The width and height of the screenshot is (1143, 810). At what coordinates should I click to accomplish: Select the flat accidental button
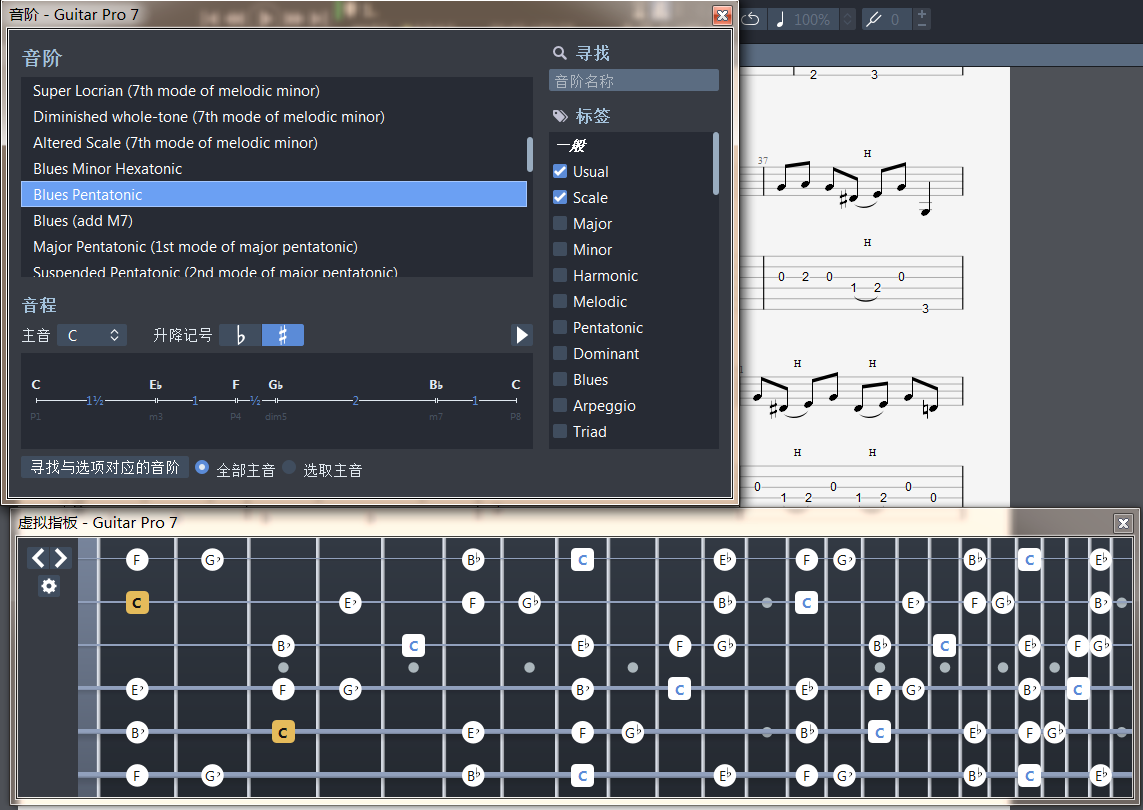pos(240,335)
